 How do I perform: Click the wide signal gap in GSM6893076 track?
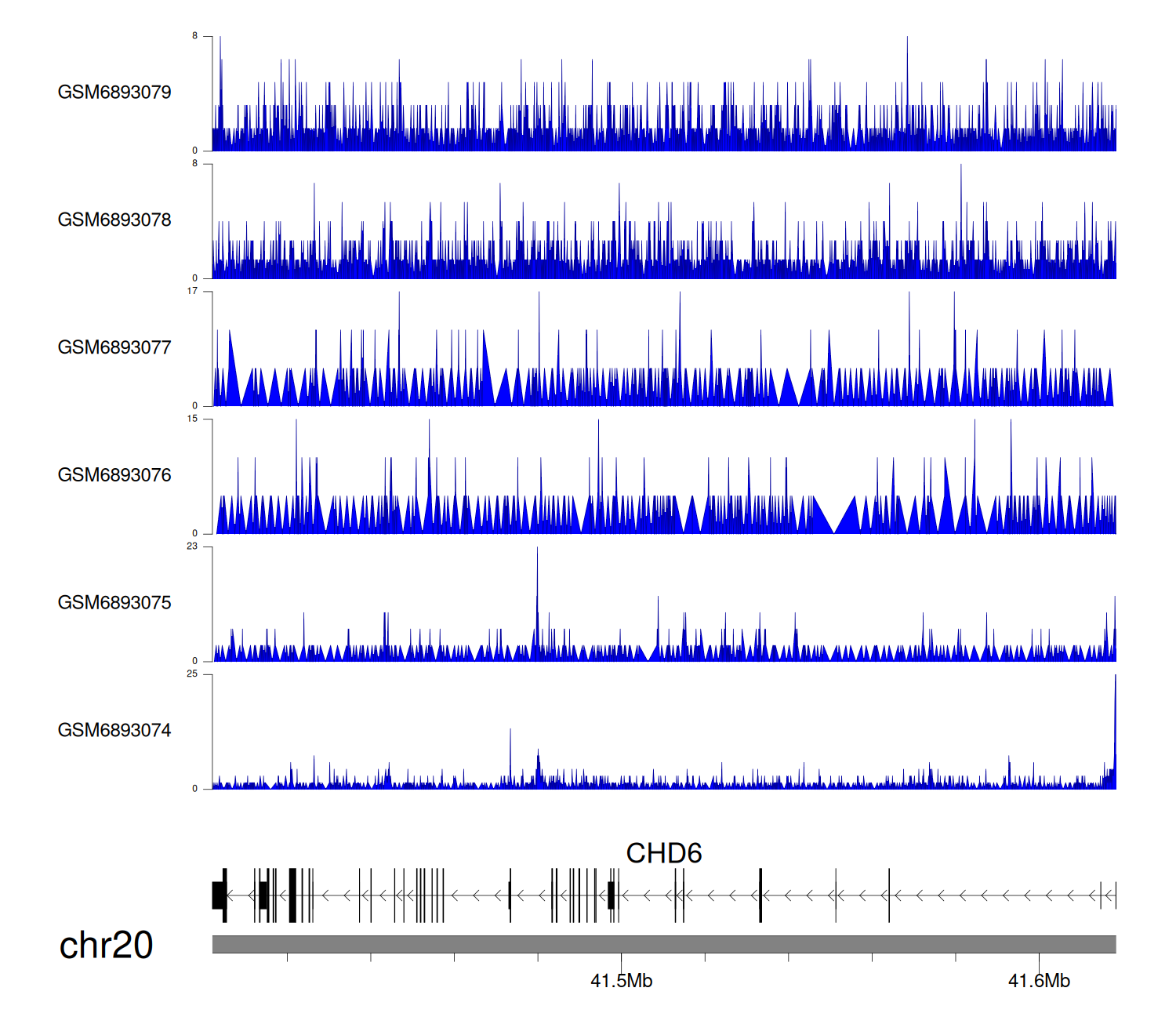click(x=834, y=519)
